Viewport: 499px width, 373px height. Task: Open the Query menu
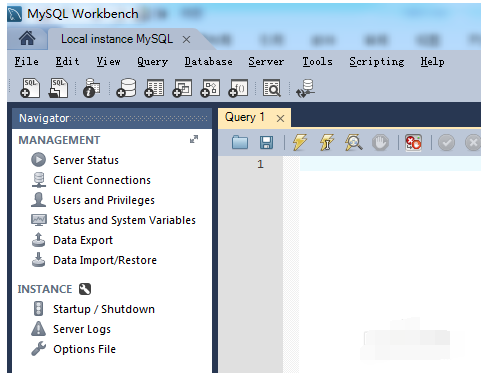(x=152, y=62)
